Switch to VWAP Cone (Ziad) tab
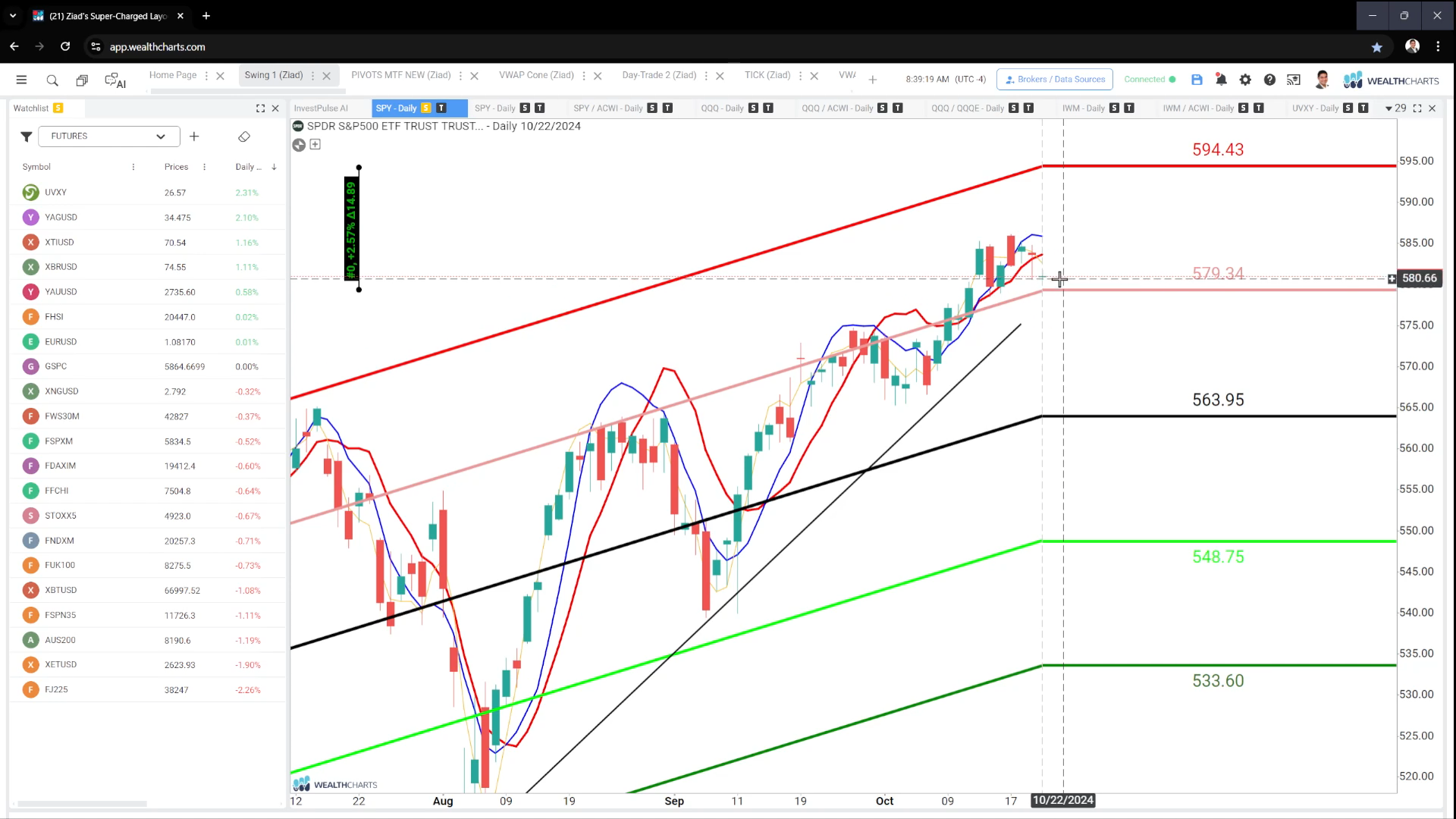This screenshot has height=819, width=1456. point(536,75)
